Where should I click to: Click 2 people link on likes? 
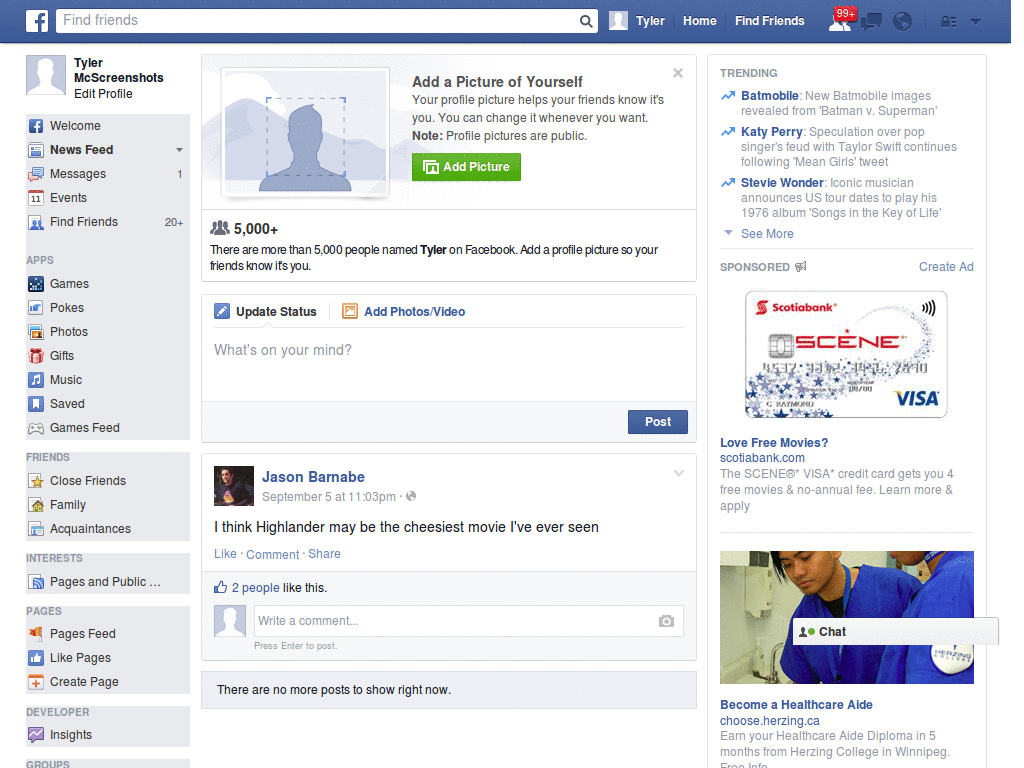pyautogui.click(x=255, y=588)
